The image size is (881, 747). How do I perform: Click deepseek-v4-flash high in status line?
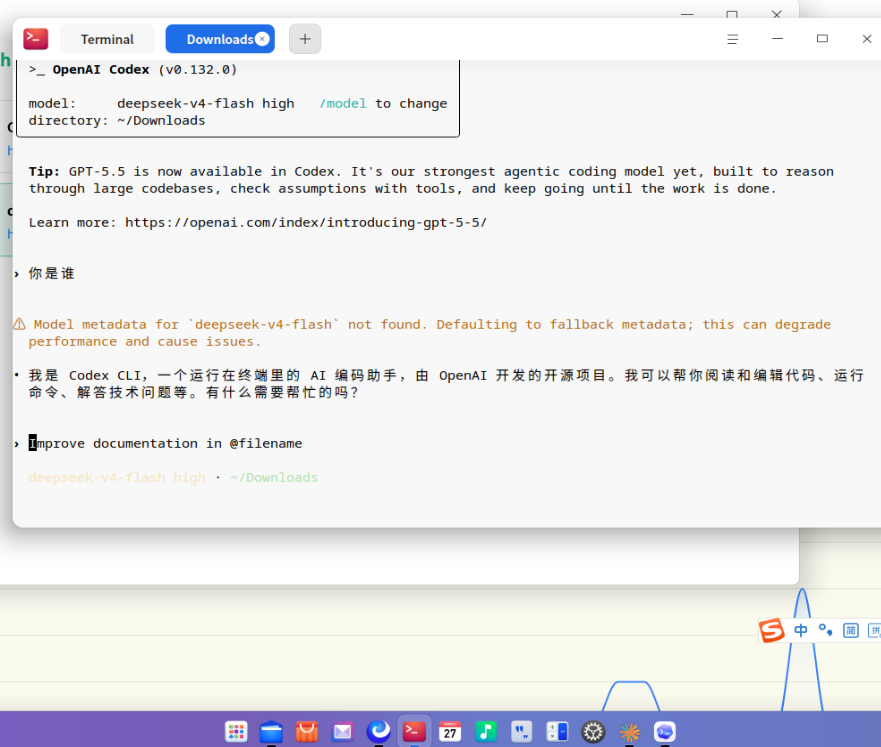pyautogui.click(x=117, y=477)
